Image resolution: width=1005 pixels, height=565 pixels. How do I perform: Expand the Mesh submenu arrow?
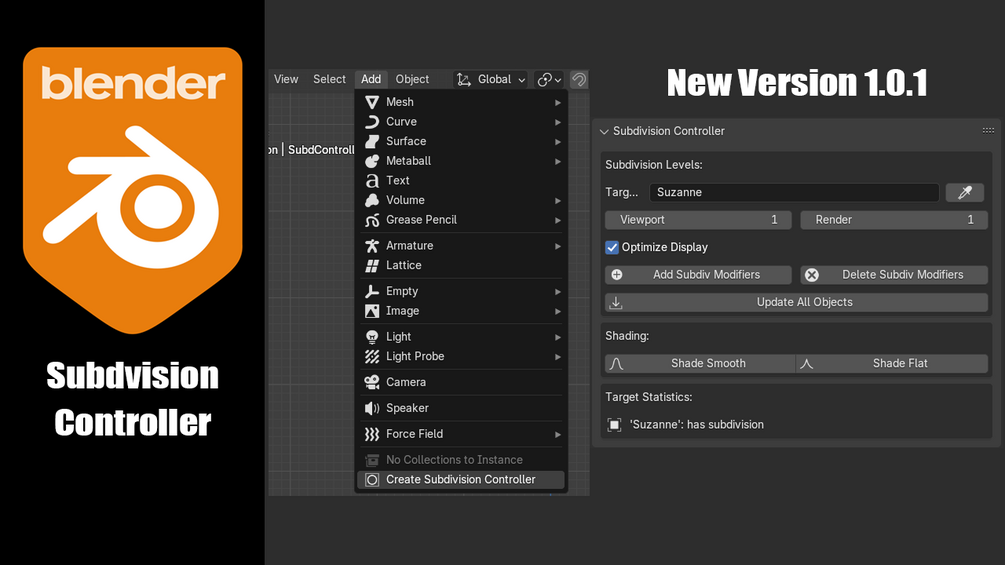(x=558, y=102)
